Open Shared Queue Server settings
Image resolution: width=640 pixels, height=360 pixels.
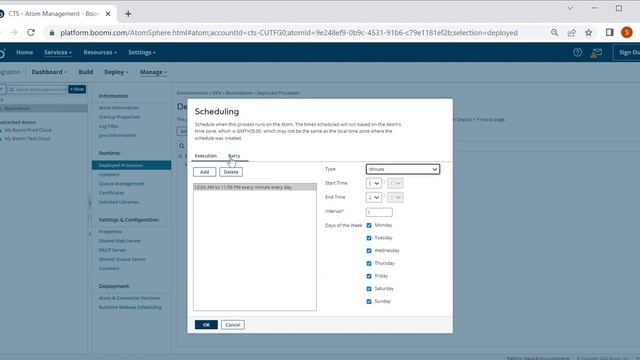click(122, 259)
